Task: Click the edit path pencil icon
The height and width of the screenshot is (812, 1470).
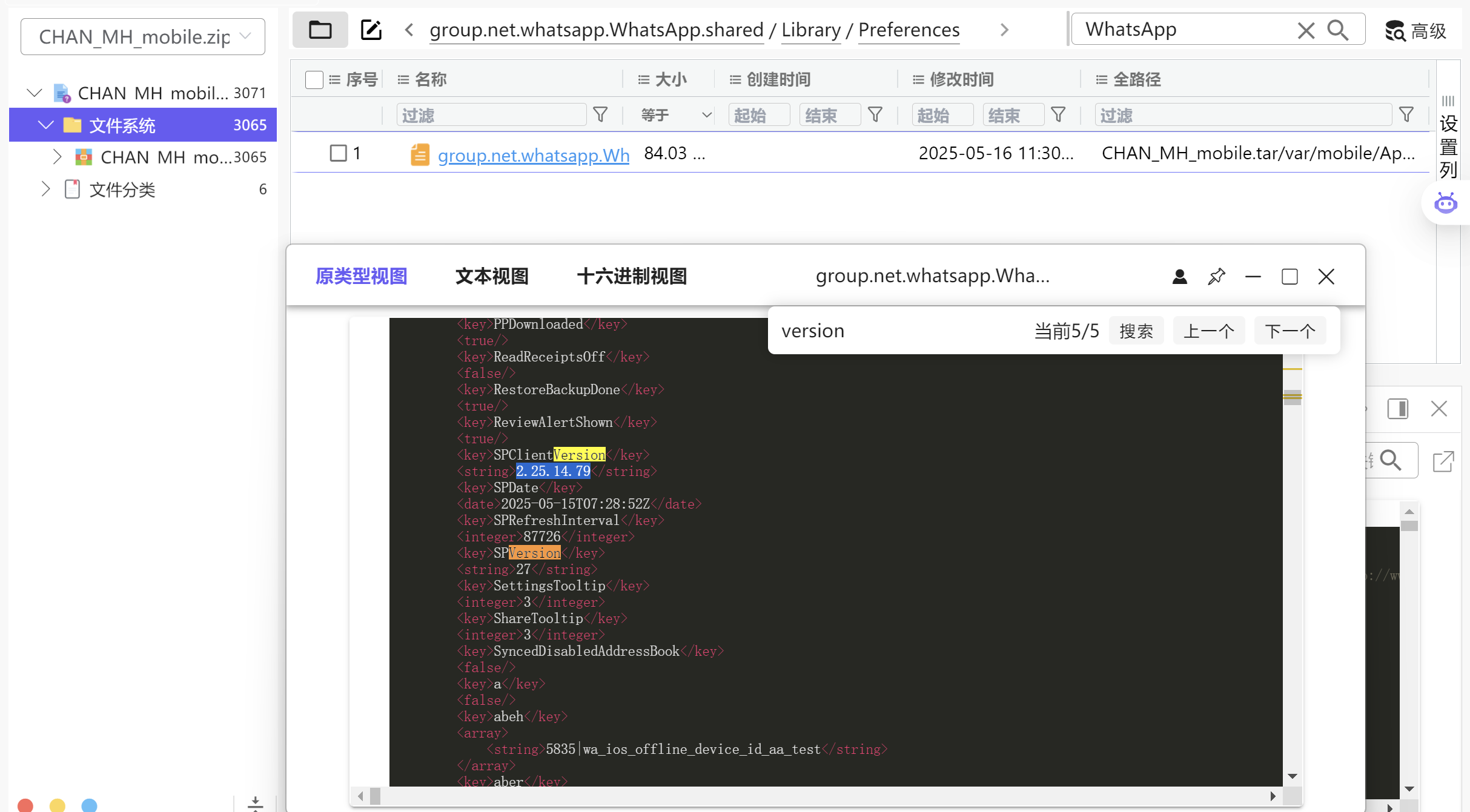Action: pos(371,30)
